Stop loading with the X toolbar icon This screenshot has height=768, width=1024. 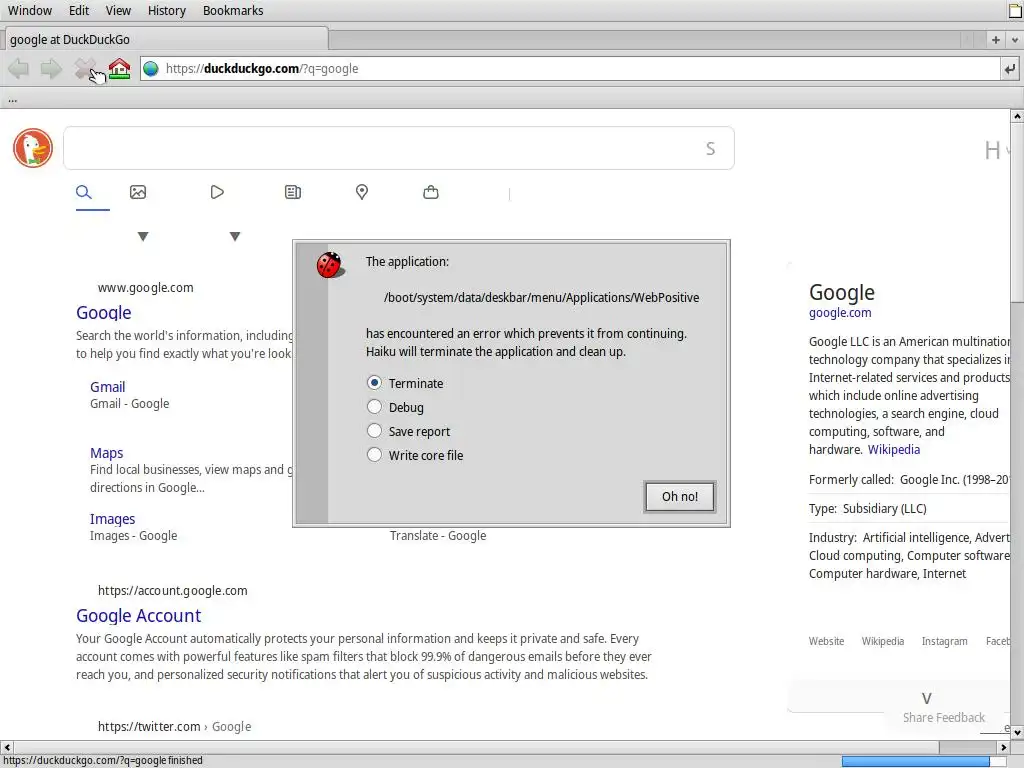pos(85,69)
